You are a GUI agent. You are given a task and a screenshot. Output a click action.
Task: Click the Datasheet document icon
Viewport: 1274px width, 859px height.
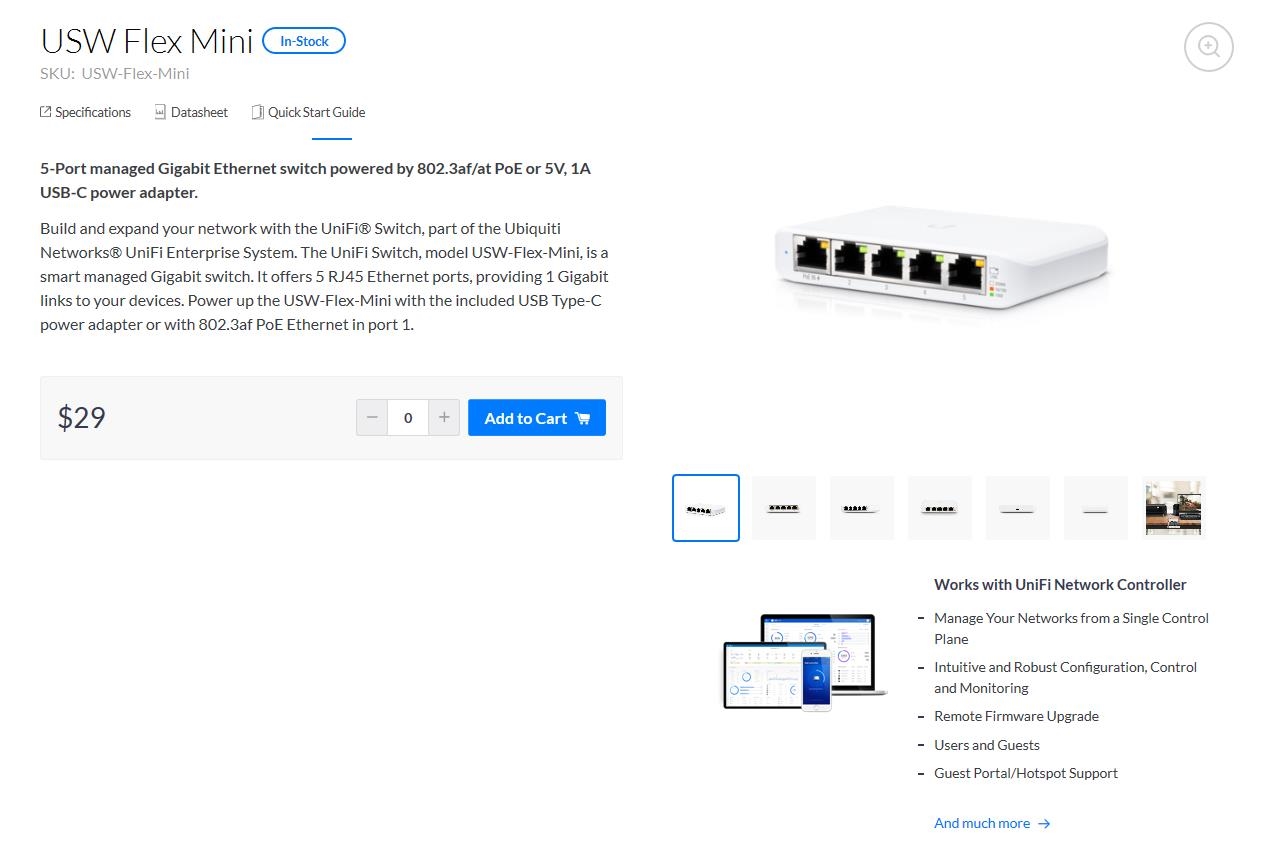[x=160, y=112]
